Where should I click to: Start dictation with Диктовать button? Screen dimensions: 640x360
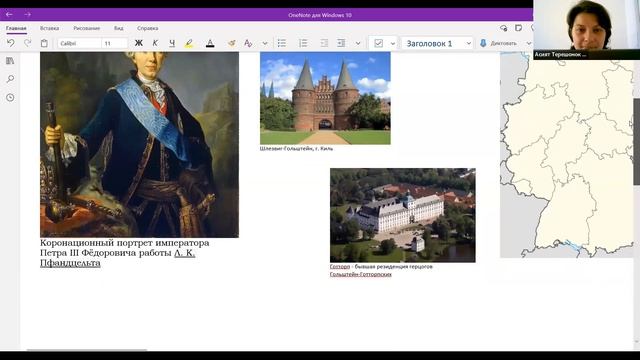[498, 43]
